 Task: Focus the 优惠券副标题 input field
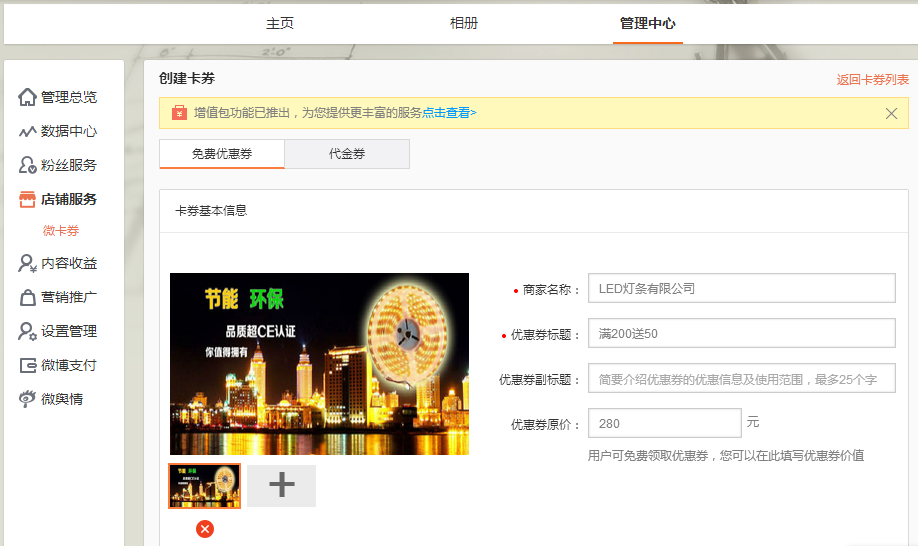(x=741, y=379)
